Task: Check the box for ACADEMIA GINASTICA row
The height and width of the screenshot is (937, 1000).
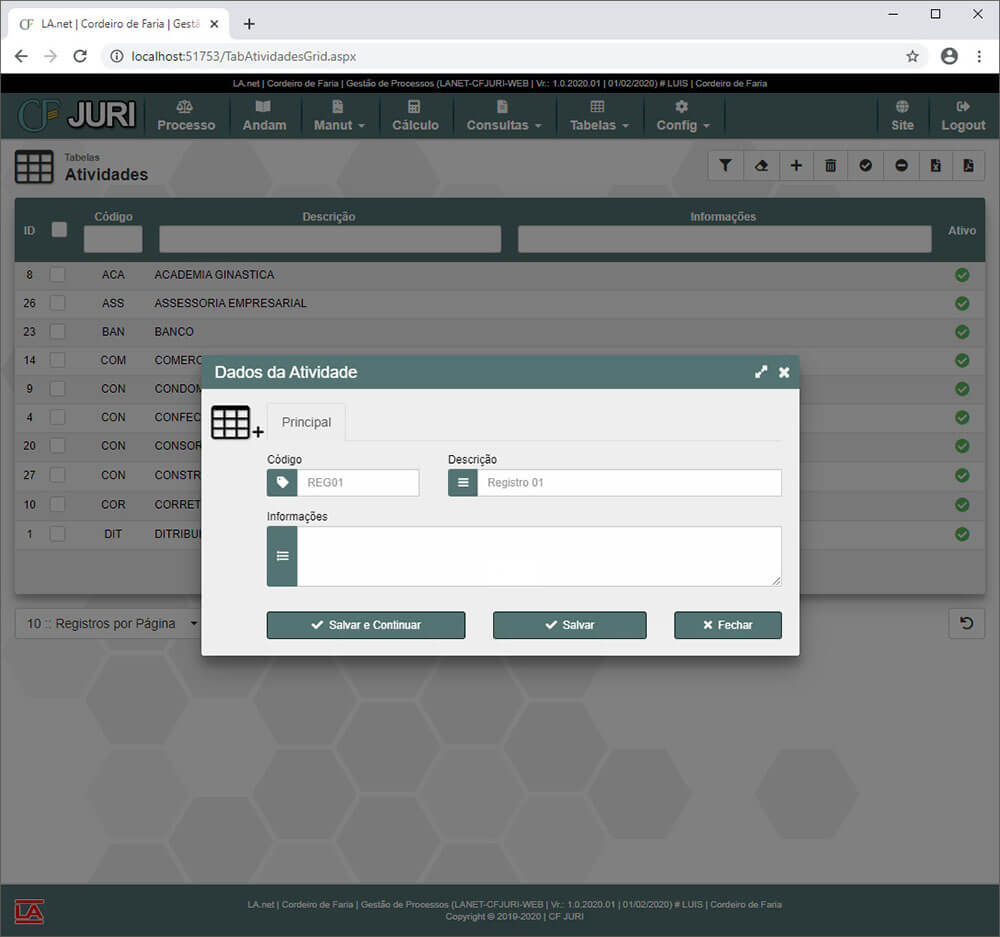Action: 58,275
